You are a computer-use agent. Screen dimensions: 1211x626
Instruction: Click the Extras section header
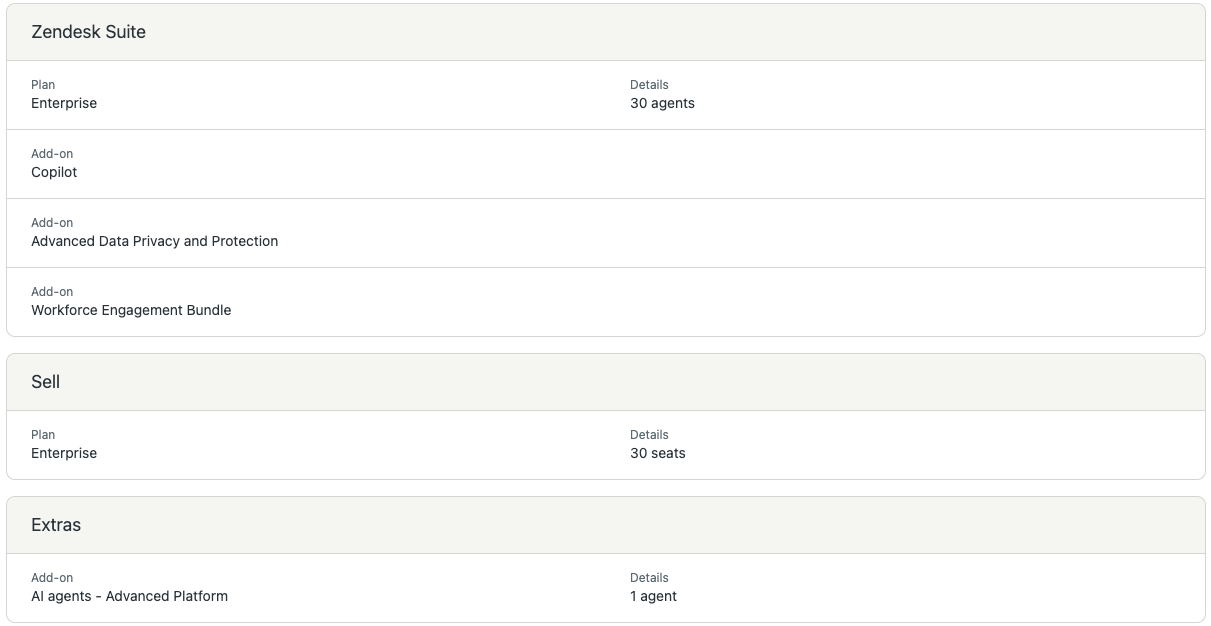pyautogui.click(x=56, y=525)
